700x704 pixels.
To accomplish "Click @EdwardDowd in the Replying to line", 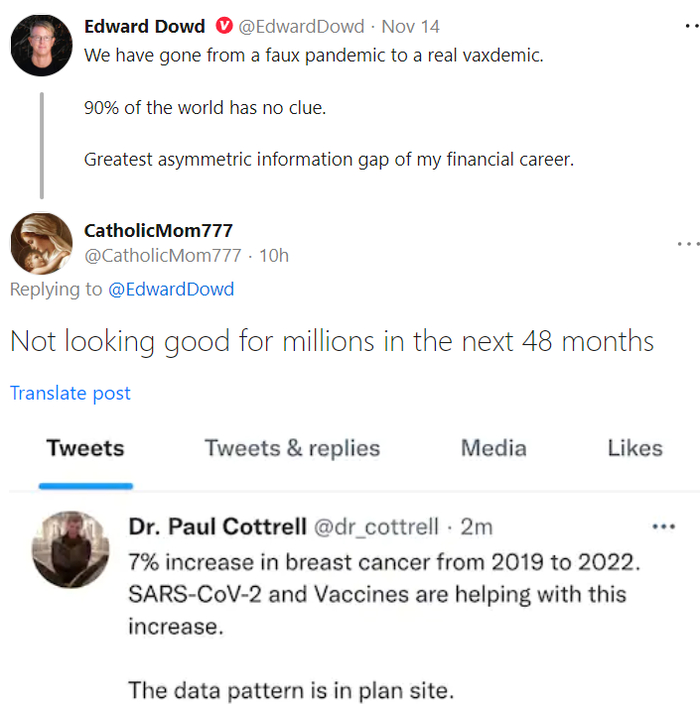I will tap(171, 289).
